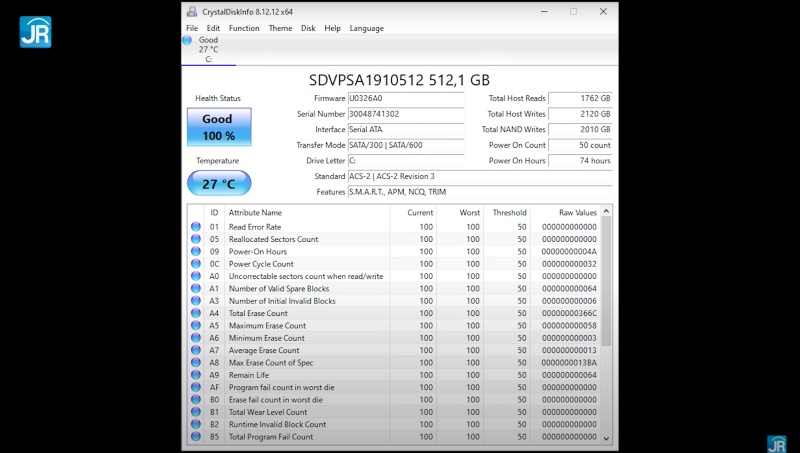Click status orb for Reallocated Sectors Count
Image resolution: width=800 pixels, height=453 pixels.
click(x=196, y=239)
